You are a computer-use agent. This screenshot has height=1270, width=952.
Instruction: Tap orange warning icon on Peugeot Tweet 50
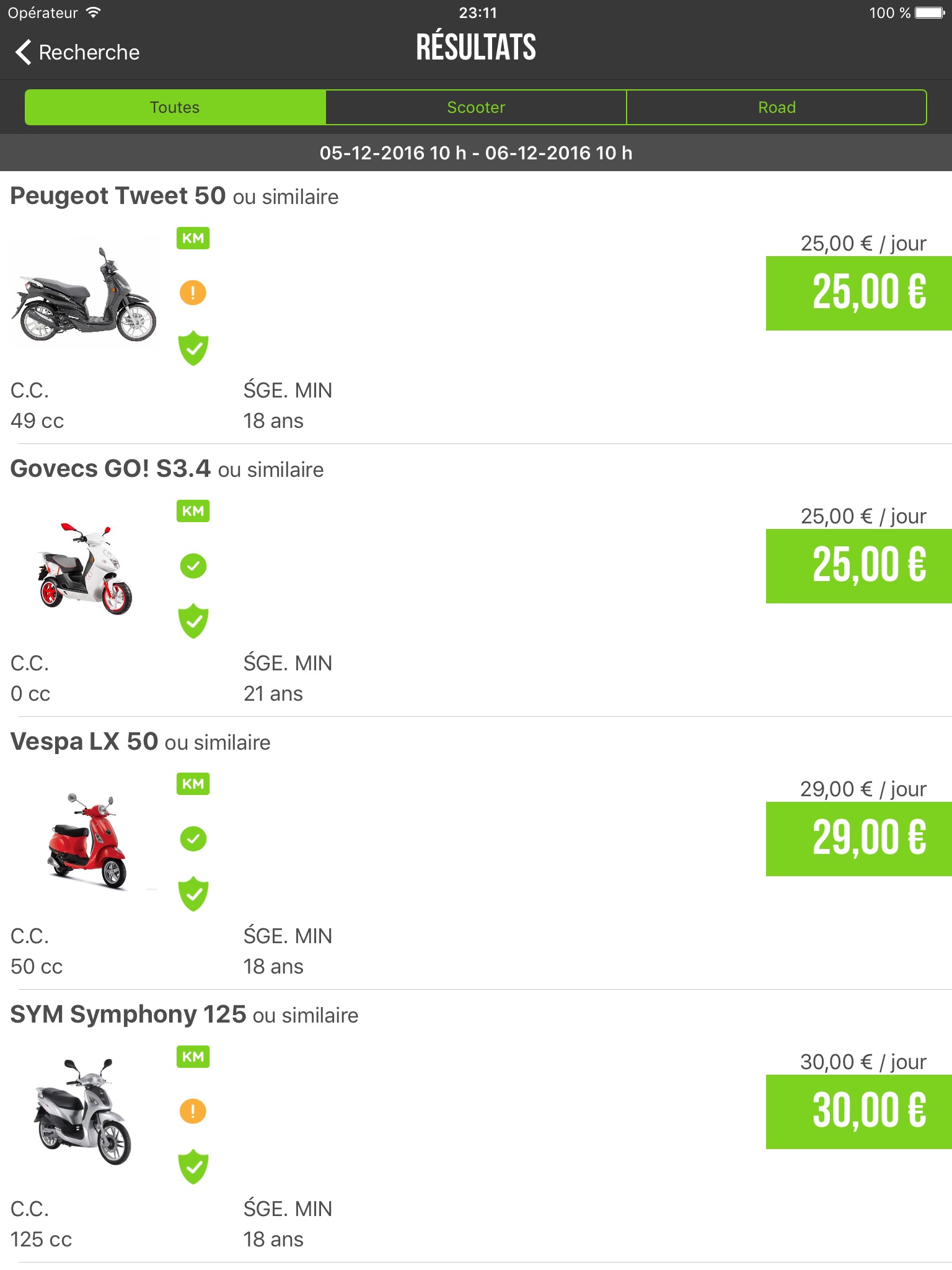coord(193,292)
